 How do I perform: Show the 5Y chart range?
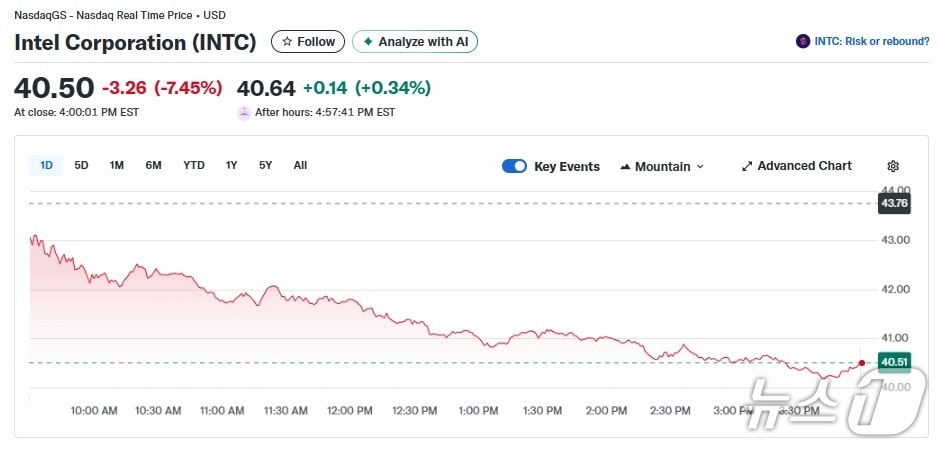pos(265,165)
